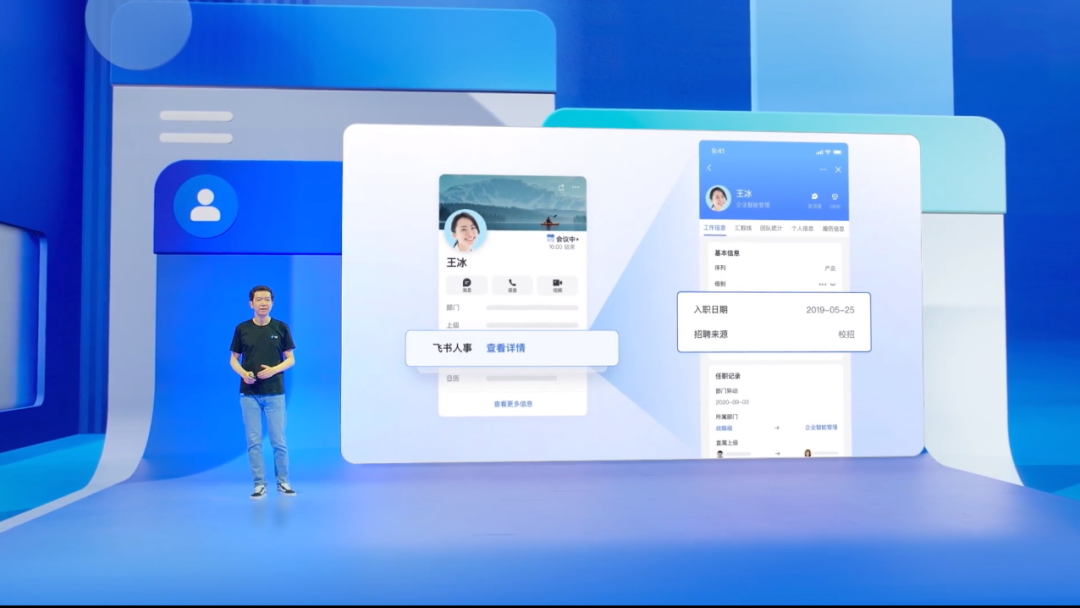Click the 部门 row on profile card
The image size is (1080, 608).
pos(512,308)
